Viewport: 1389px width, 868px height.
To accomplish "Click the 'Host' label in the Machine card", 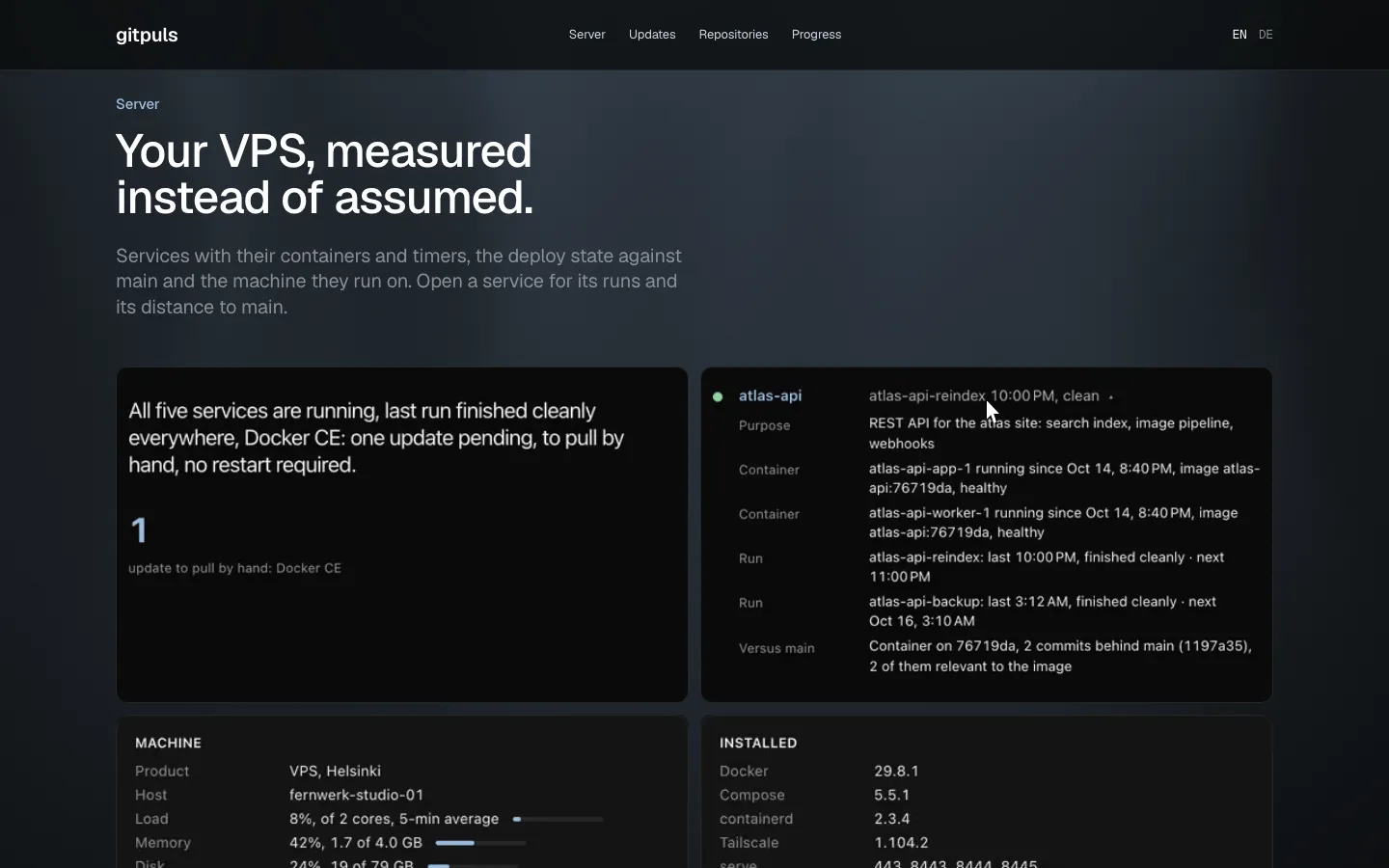I will tap(150, 795).
